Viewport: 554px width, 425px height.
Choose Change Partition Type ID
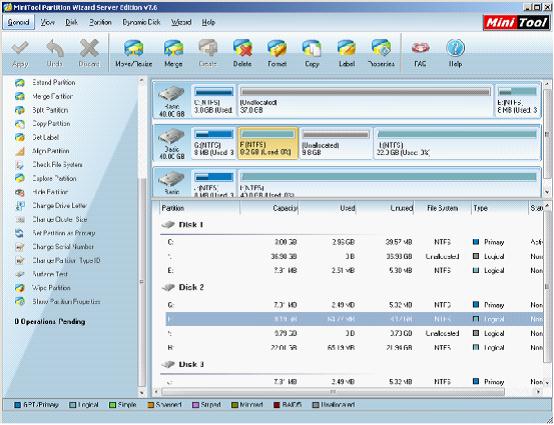tap(66, 261)
